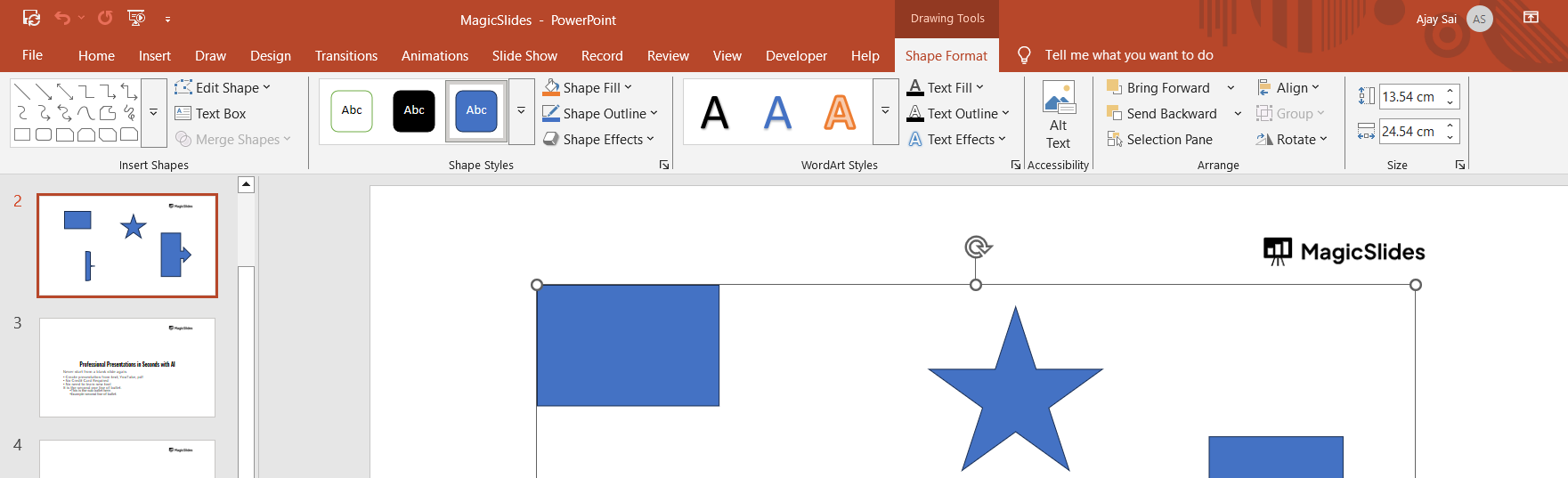Open the View tab
The height and width of the screenshot is (478, 1568).
pos(727,55)
